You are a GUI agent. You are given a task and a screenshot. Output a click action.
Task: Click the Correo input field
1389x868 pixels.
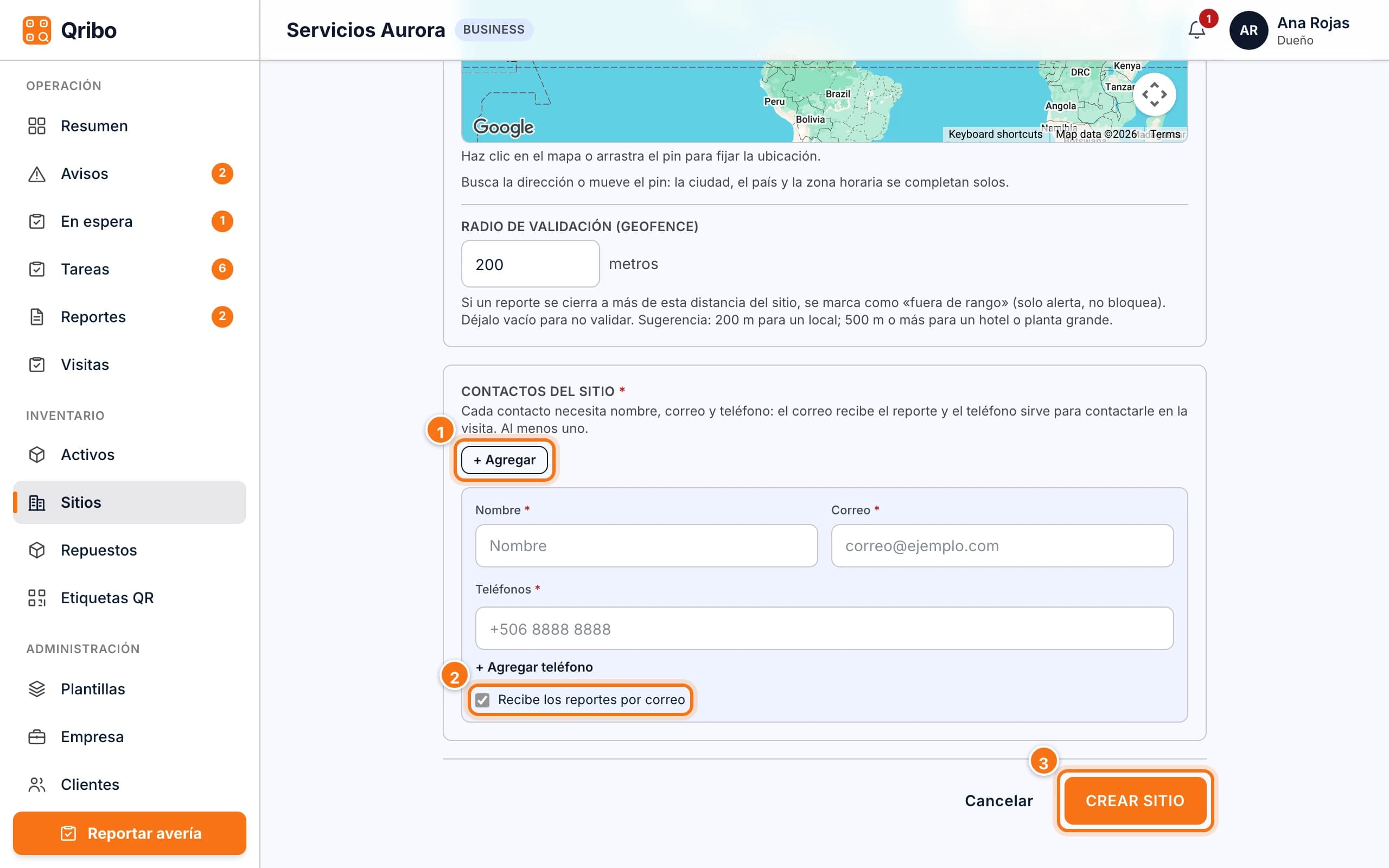tap(1002, 545)
